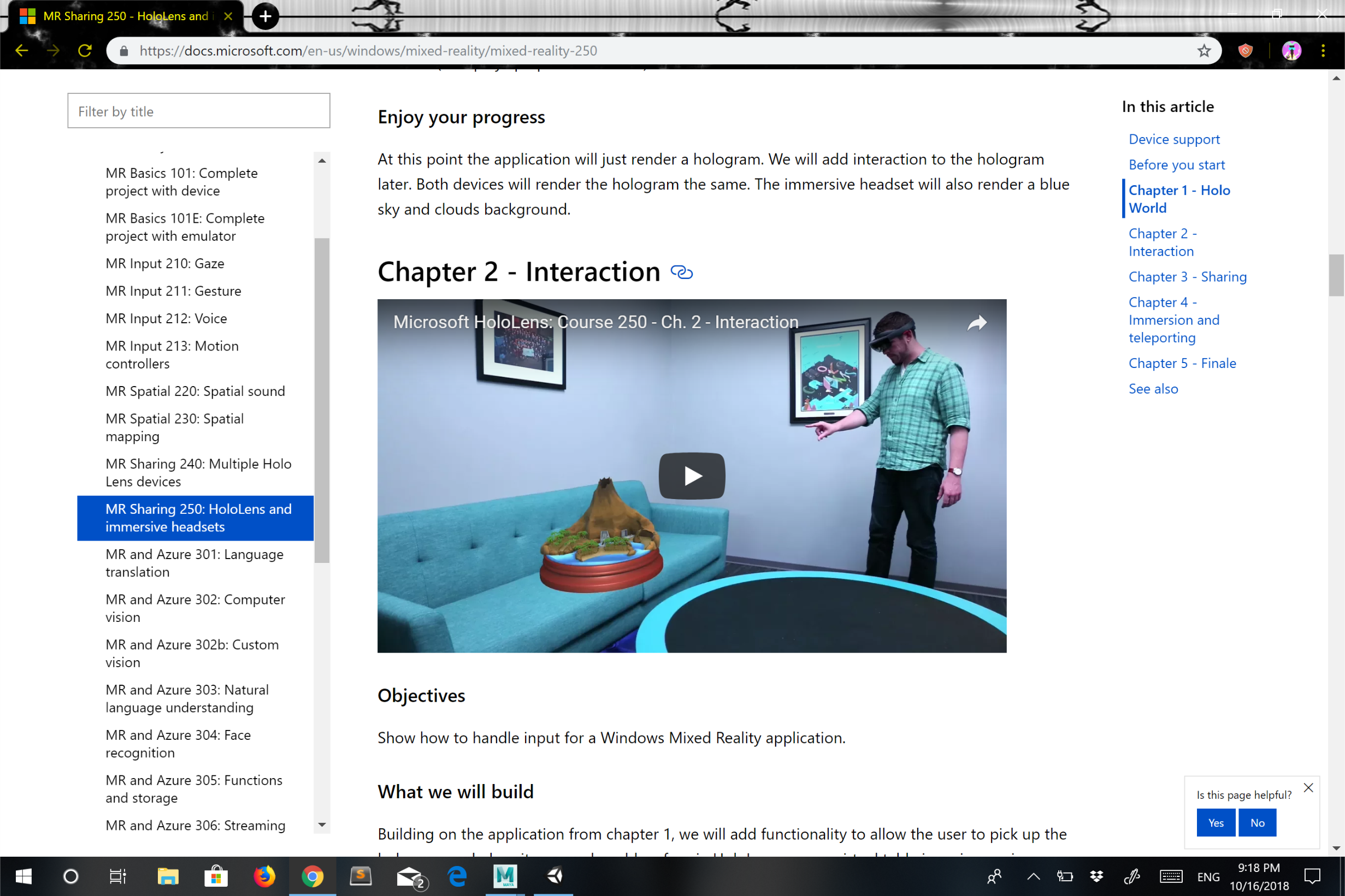Screen dimensions: 1345x896
Task: Show hidden system tray icons
Action: (1034, 876)
